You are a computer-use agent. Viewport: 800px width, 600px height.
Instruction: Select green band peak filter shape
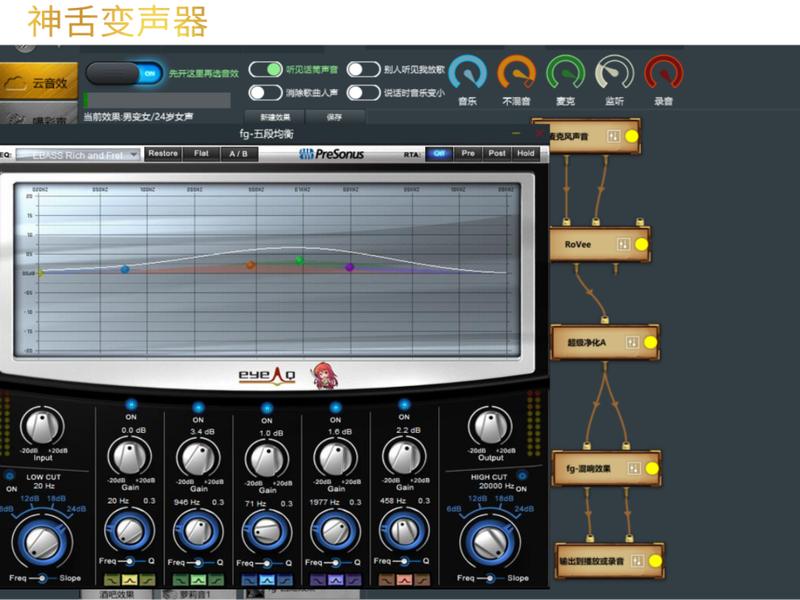(x=198, y=580)
